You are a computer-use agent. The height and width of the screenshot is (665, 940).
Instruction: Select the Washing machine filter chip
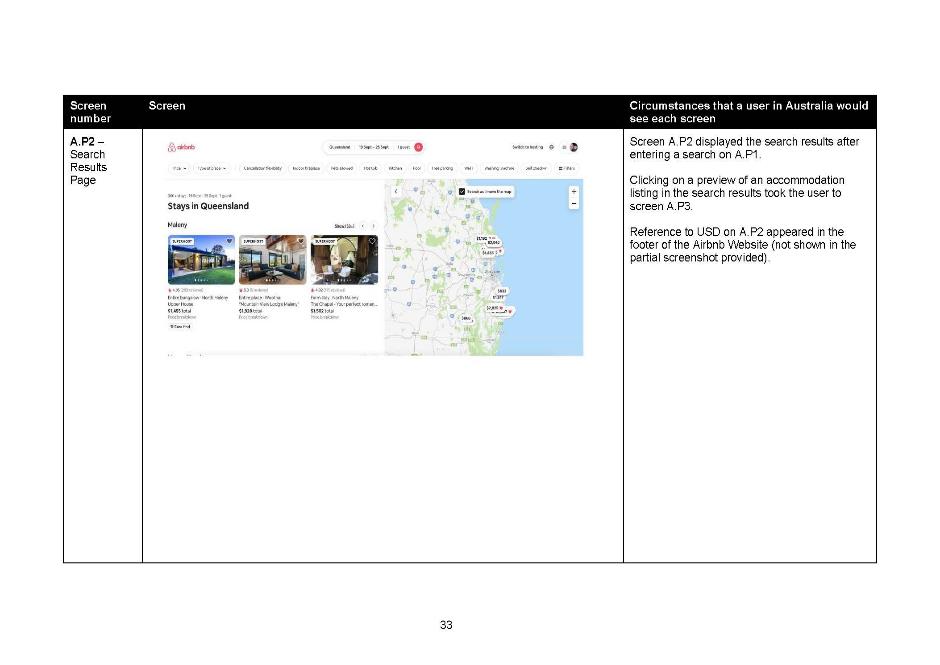(x=499, y=168)
